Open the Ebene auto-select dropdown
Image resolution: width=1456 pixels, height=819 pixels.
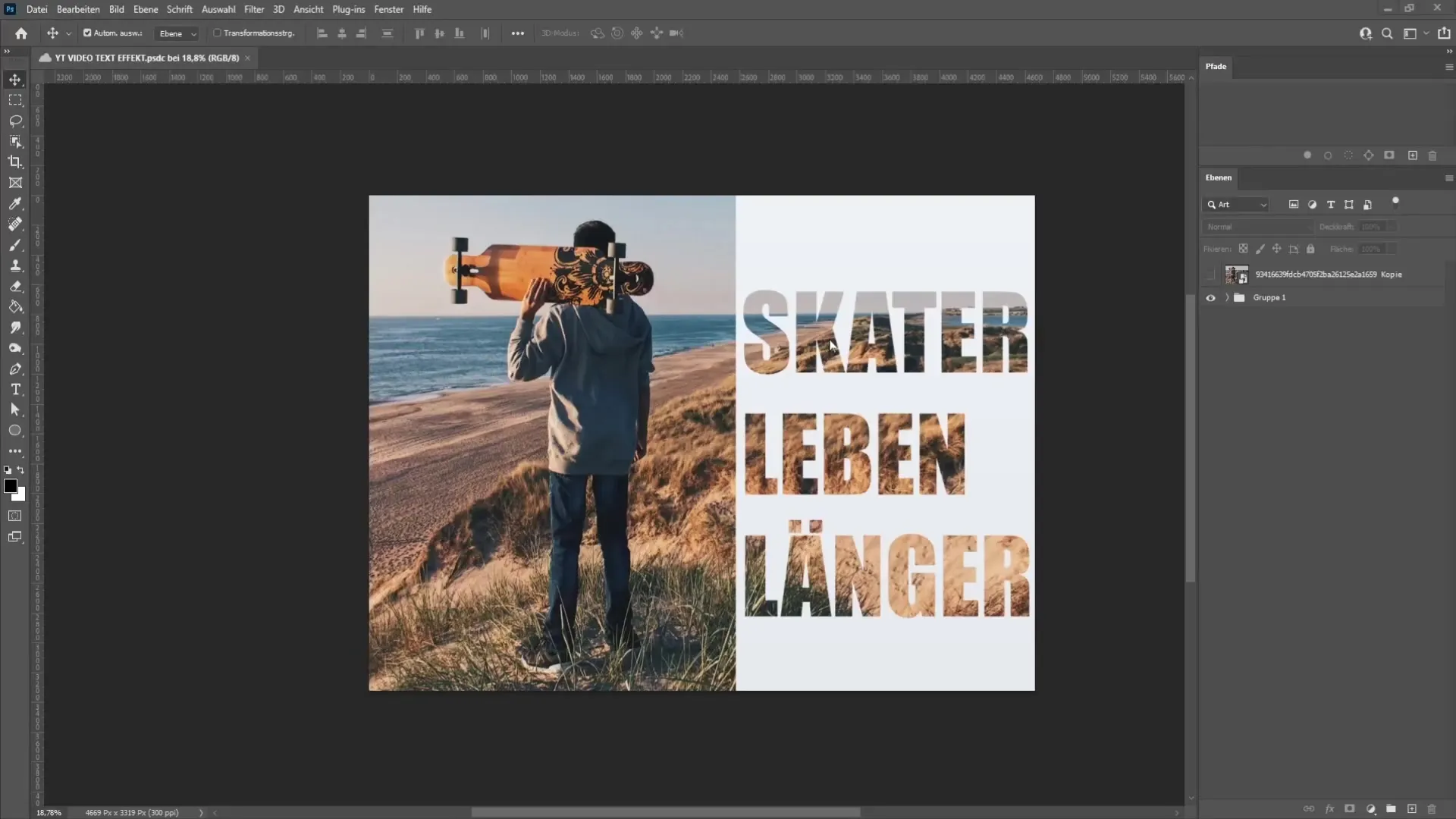point(177,33)
